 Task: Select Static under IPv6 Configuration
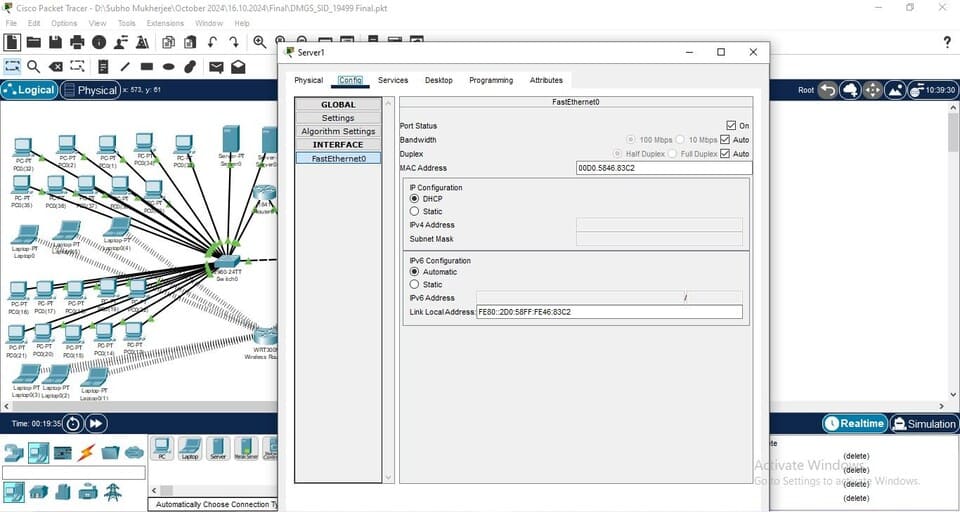[x=414, y=285]
